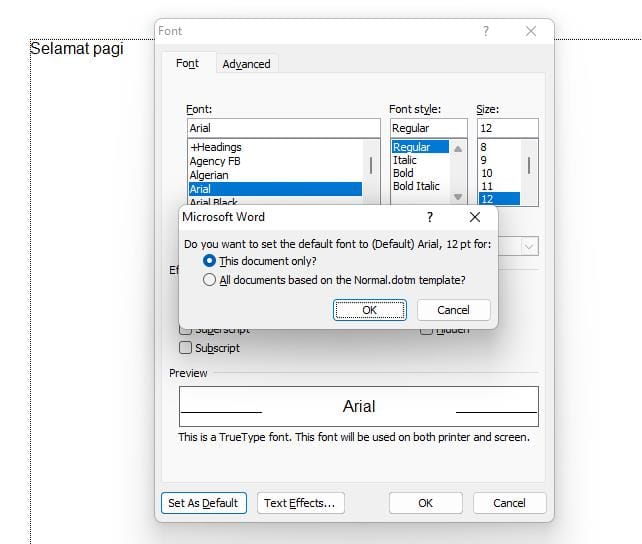
Task: Click the Microsoft Word dialog help question mark
Action: pos(430,217)
